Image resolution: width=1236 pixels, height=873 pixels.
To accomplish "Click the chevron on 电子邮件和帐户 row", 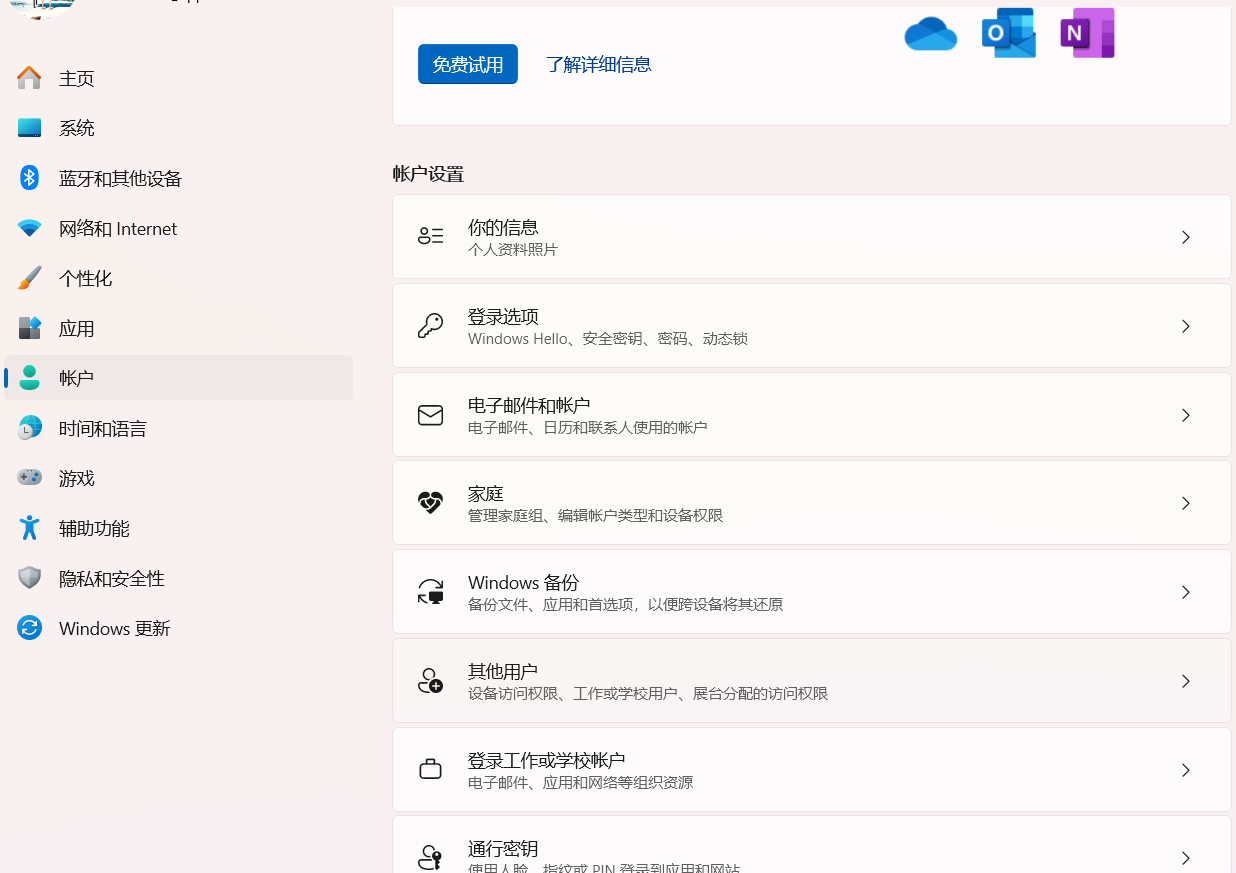I will point(1186,415).
